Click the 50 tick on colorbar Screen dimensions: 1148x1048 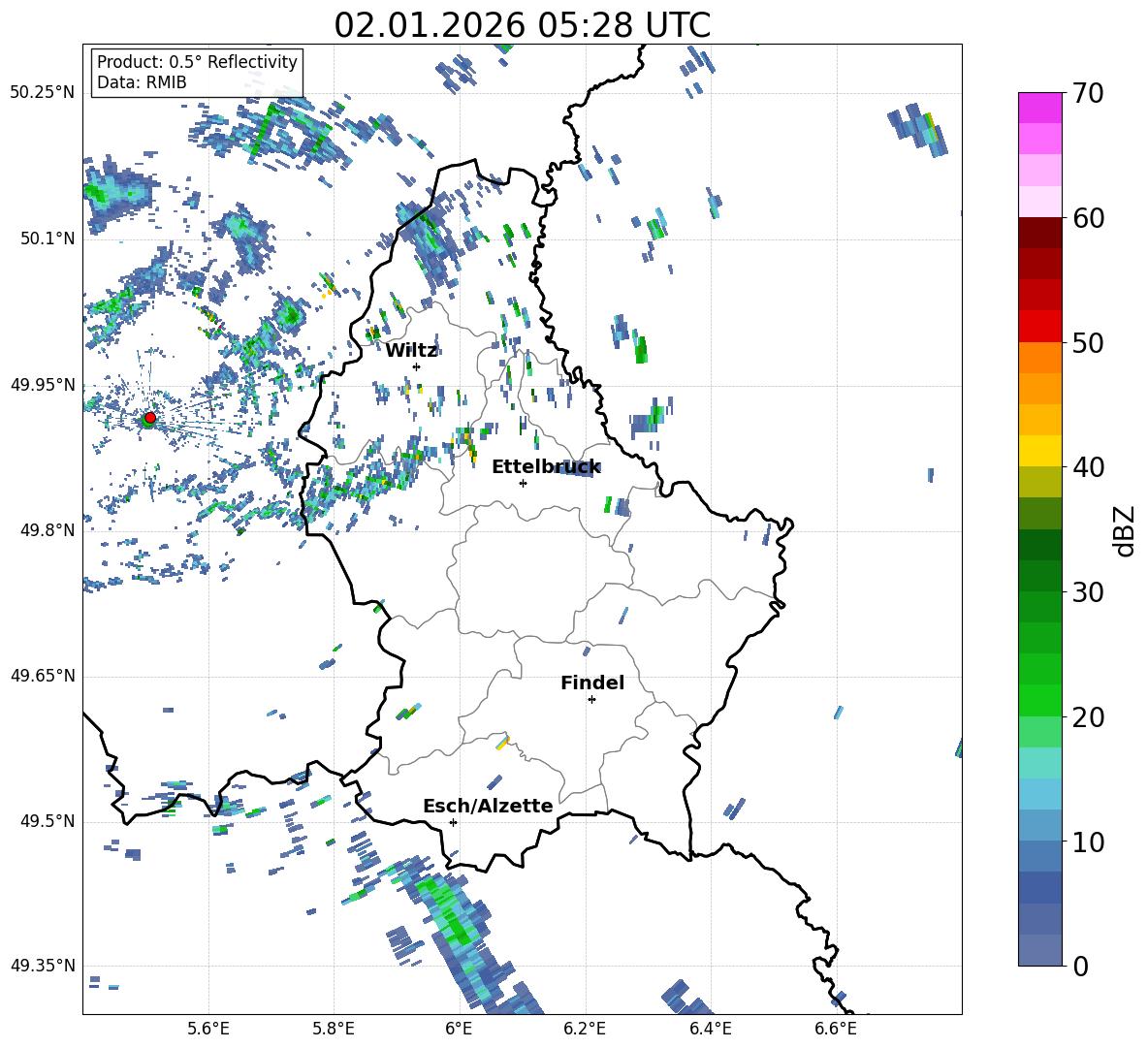1088,342
